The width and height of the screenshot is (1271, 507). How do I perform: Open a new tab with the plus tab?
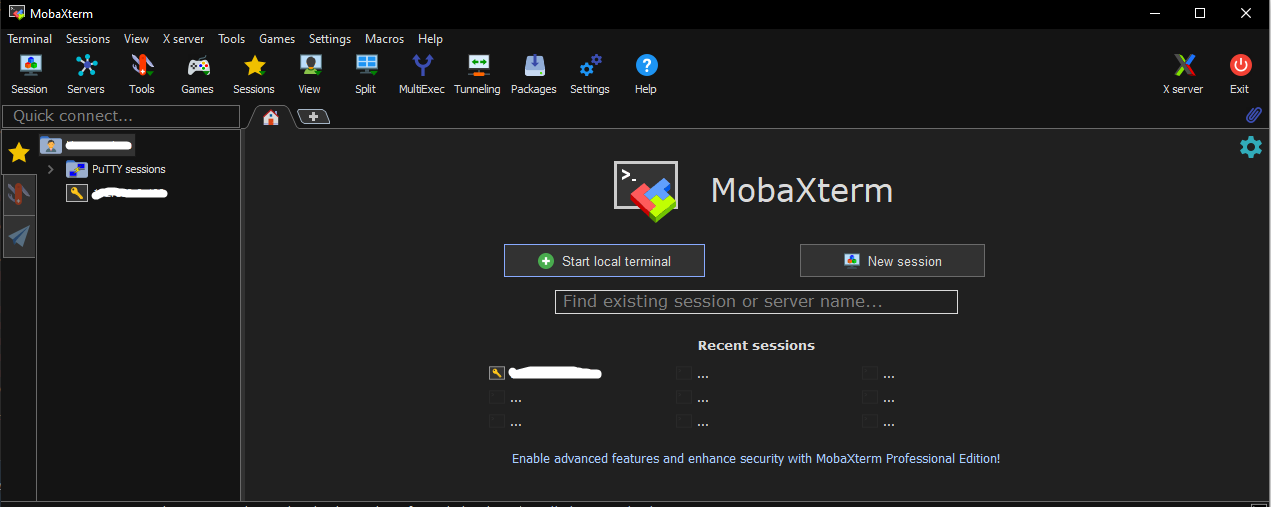pyautogui.click(x=314, y=117)
